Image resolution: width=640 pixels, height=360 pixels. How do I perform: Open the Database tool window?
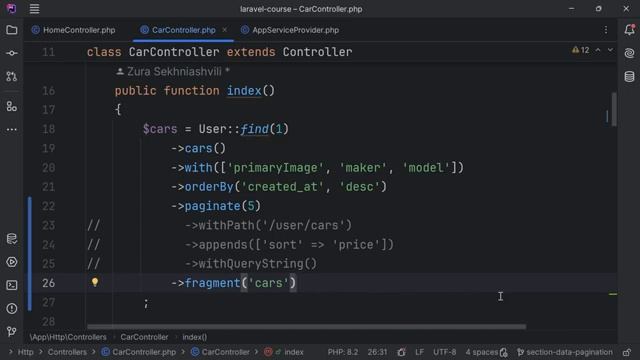pos(629,76)
